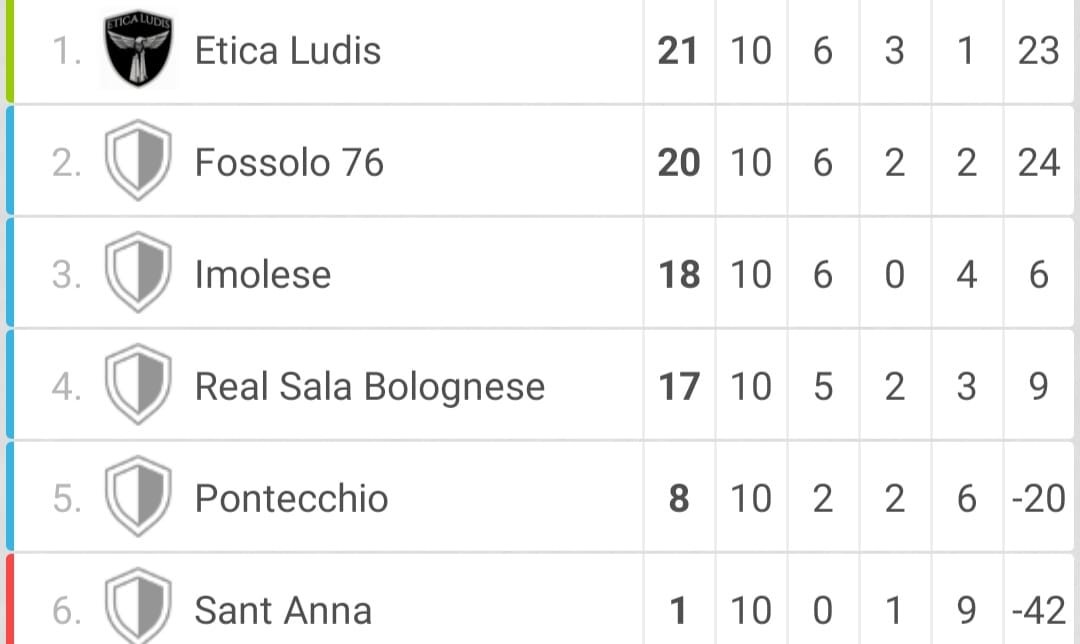The width and height of the screenshot is (1080, 644).
Task: Open the Etica Ludis team page
Action: tap(288, 50)
